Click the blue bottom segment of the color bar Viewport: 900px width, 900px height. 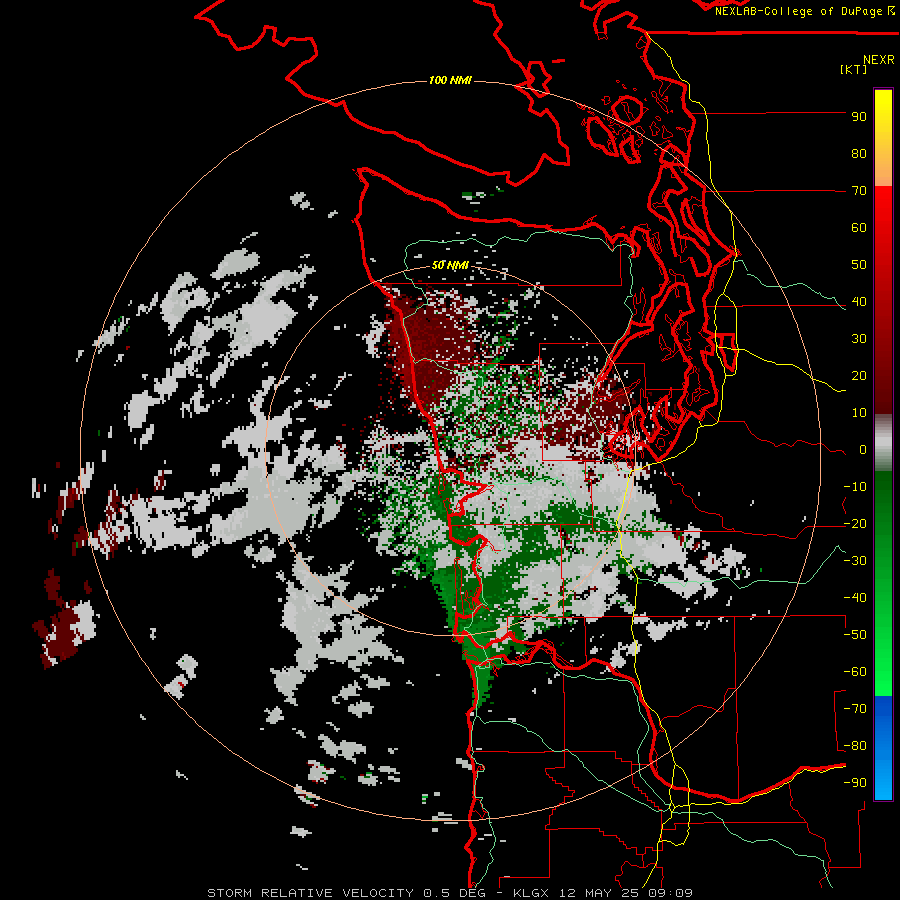pyautogui.click(x=883, y=748)
